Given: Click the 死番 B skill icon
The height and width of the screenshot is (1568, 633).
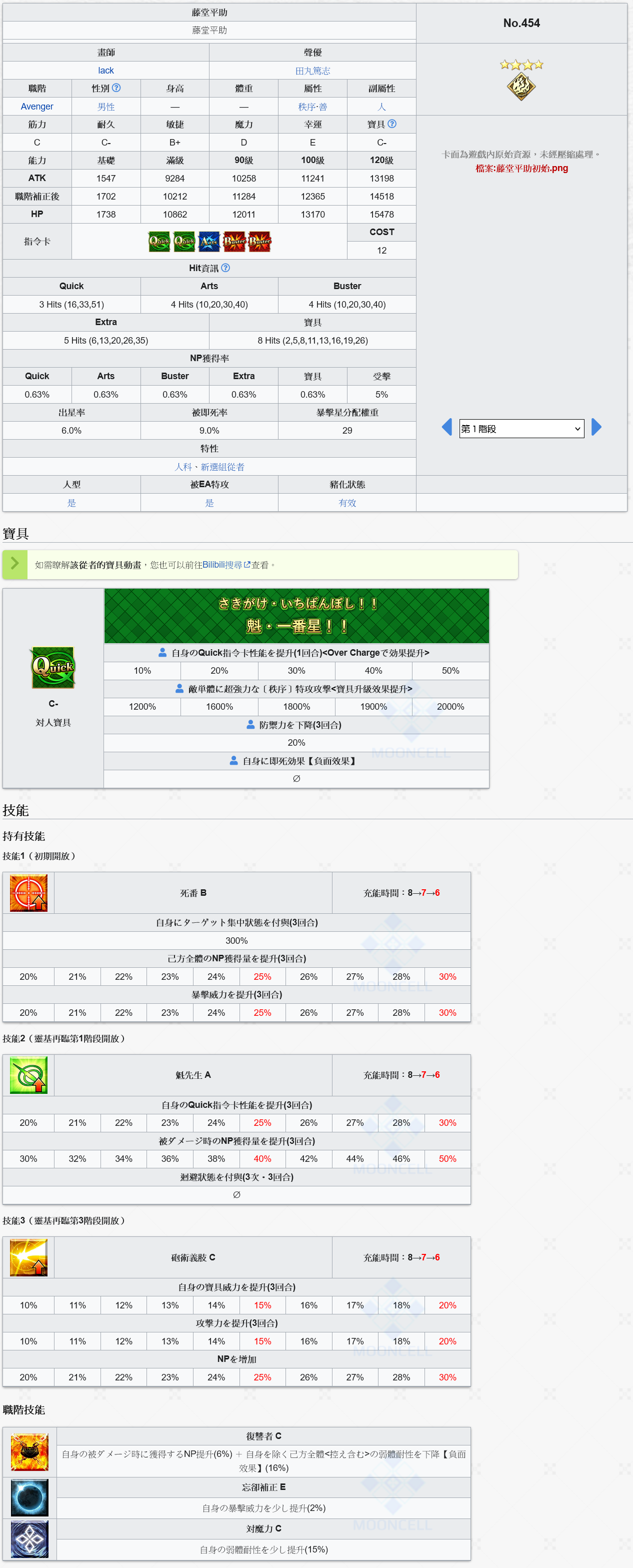Looking at the screenshot, I should pos(28,893).
